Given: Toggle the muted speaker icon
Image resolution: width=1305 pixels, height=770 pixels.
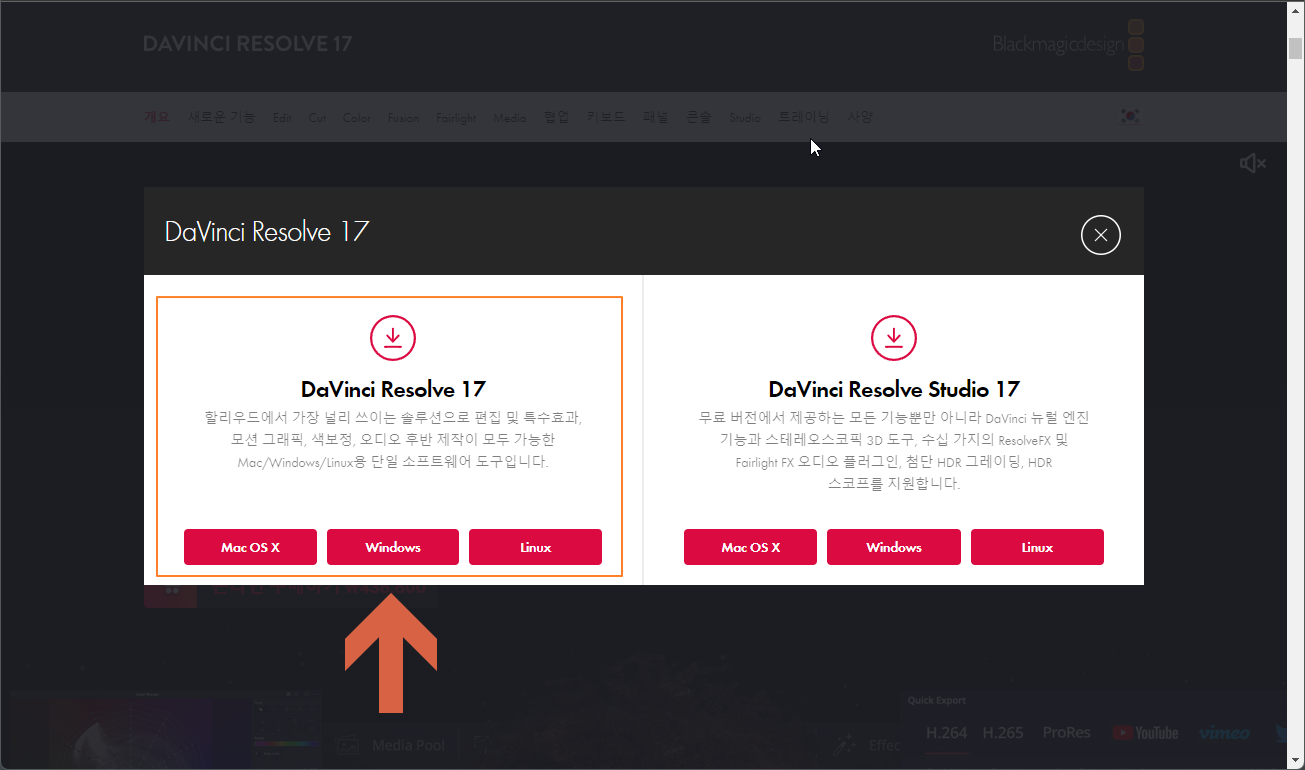Looking at the screenshot, I should pos(1252,163).
